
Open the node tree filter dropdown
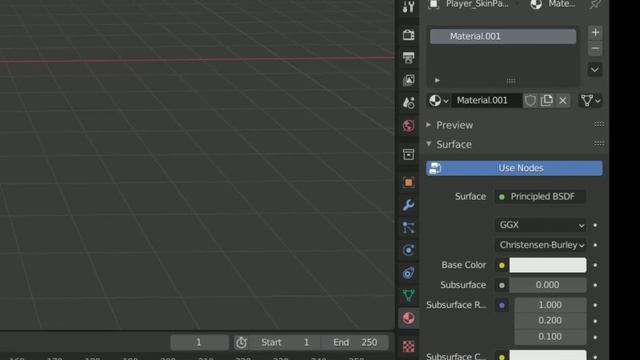[591, 100]
